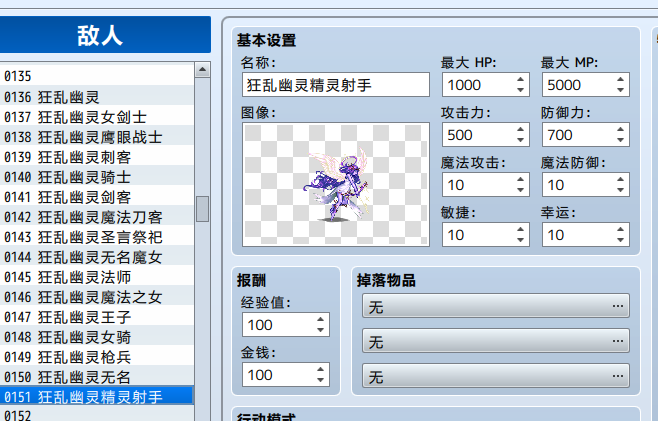Image resolution: width=658 pixels, height=421 pixels.
Task: Click the enemy list scroll up arrow
Action: coord(202,70)
